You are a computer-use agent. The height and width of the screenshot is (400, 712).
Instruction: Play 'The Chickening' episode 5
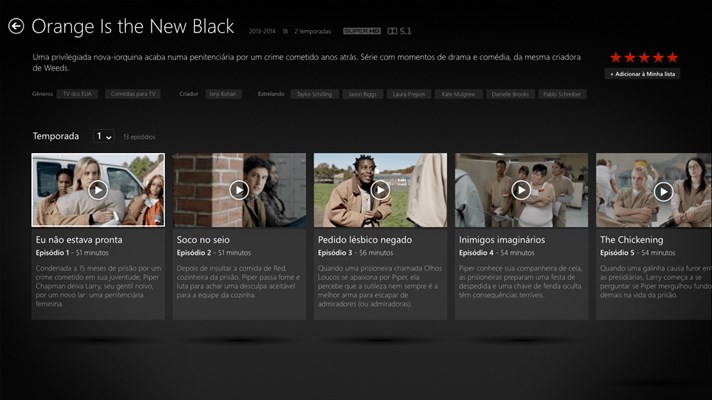coord(662,189)
